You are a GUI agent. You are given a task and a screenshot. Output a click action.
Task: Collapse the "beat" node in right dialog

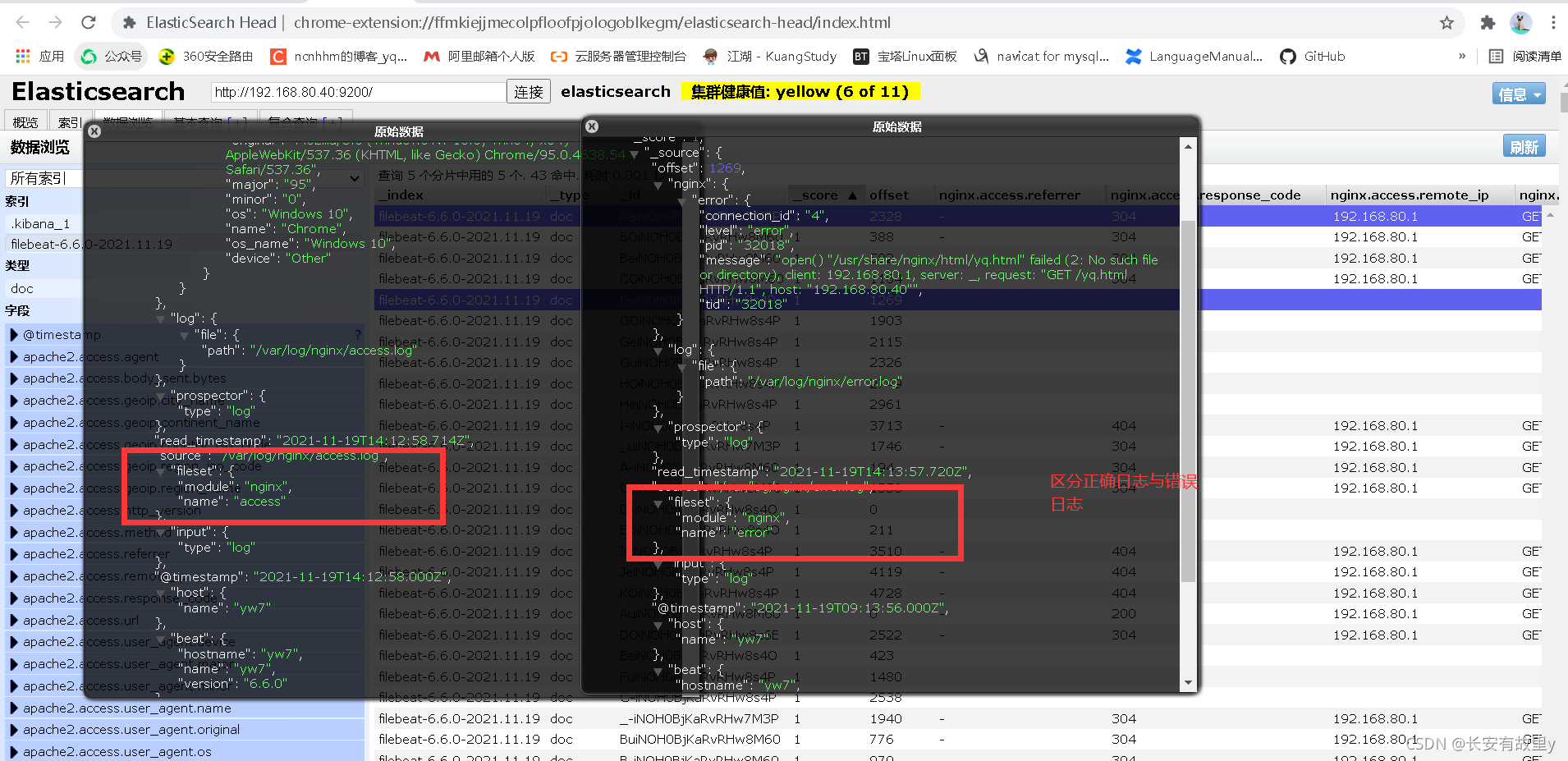click(x=658, y=672)
